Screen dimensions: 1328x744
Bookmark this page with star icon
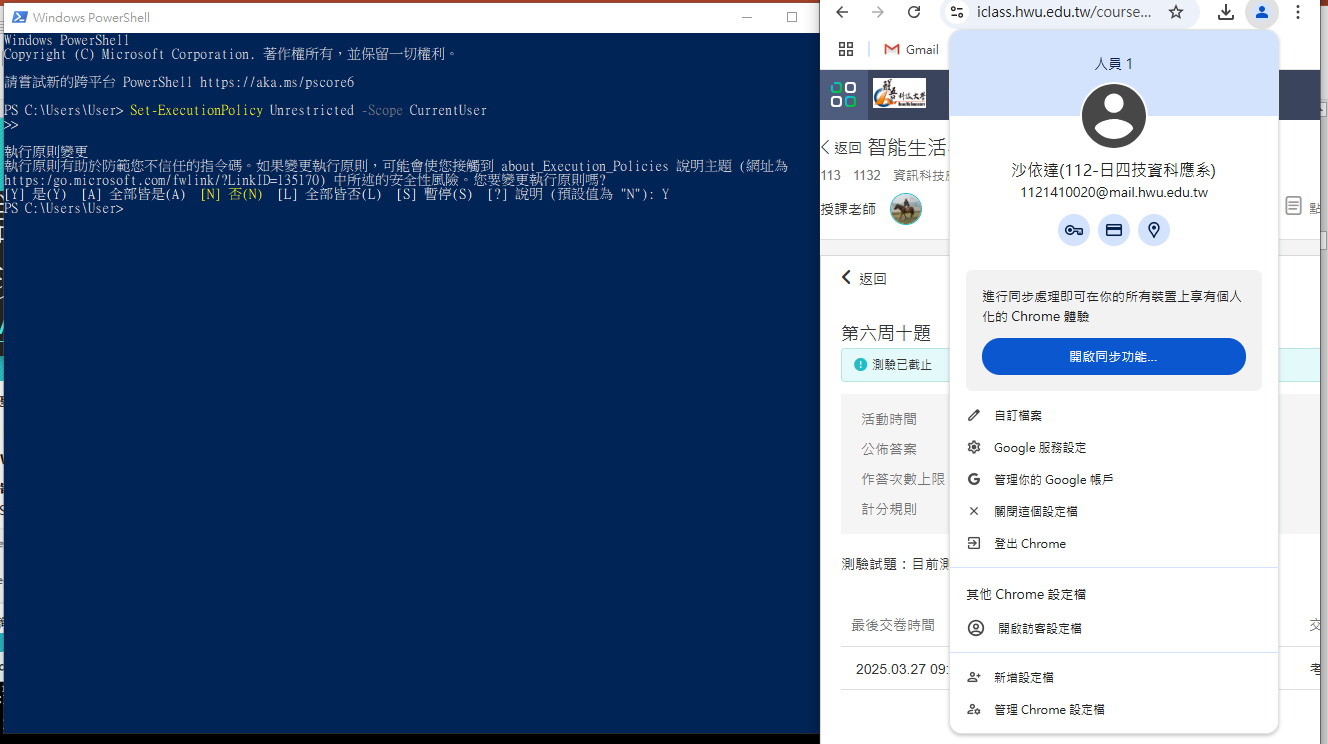click(1176, 12)
